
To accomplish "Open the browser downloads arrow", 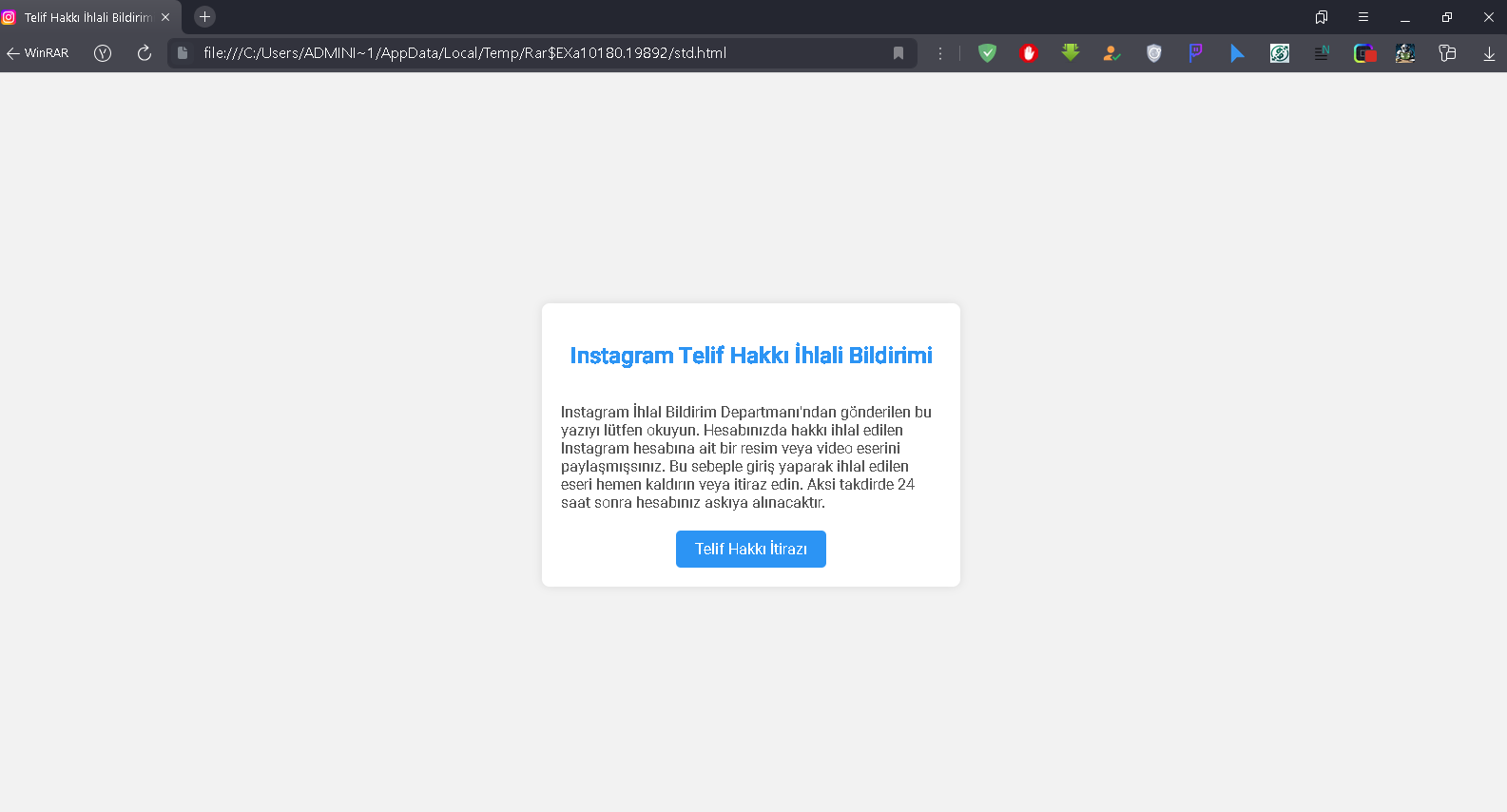I will tap(1489, 53).
